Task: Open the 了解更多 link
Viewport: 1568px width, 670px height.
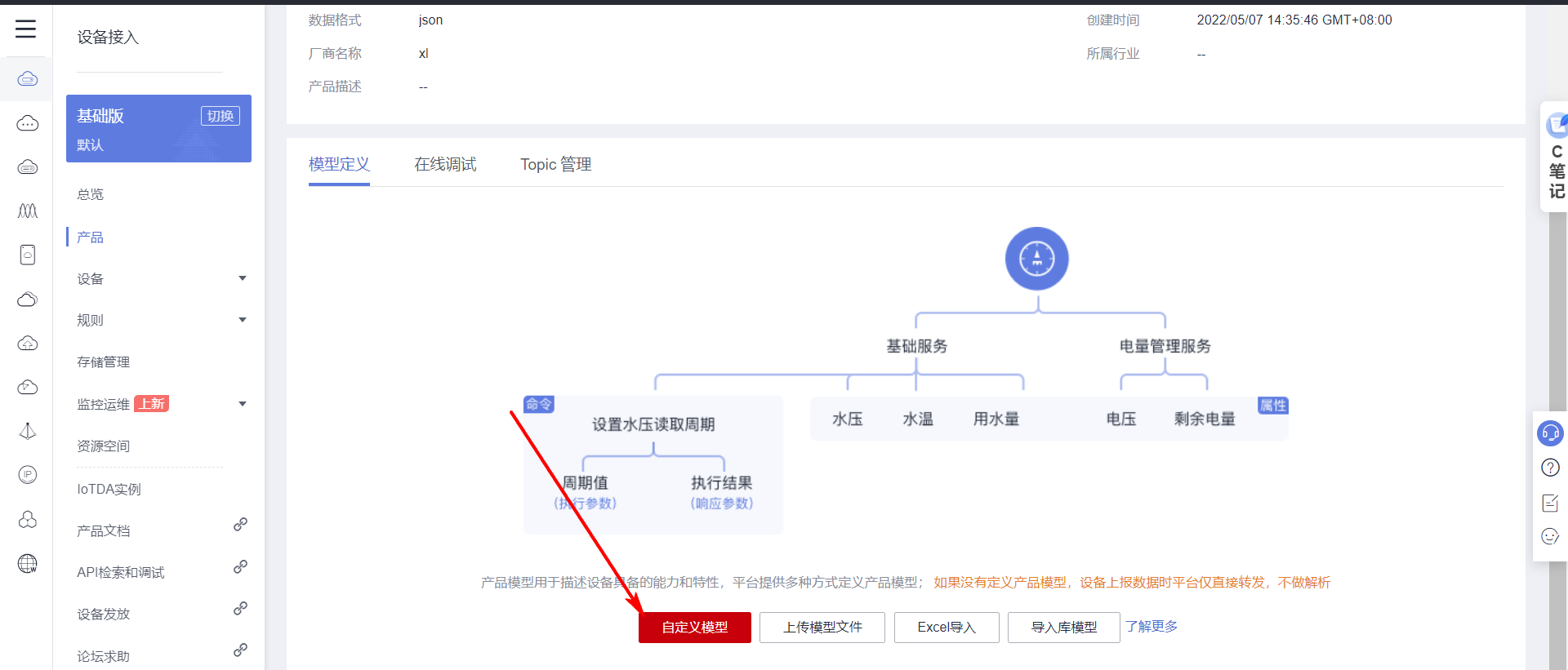Action: pos(1151,627)
